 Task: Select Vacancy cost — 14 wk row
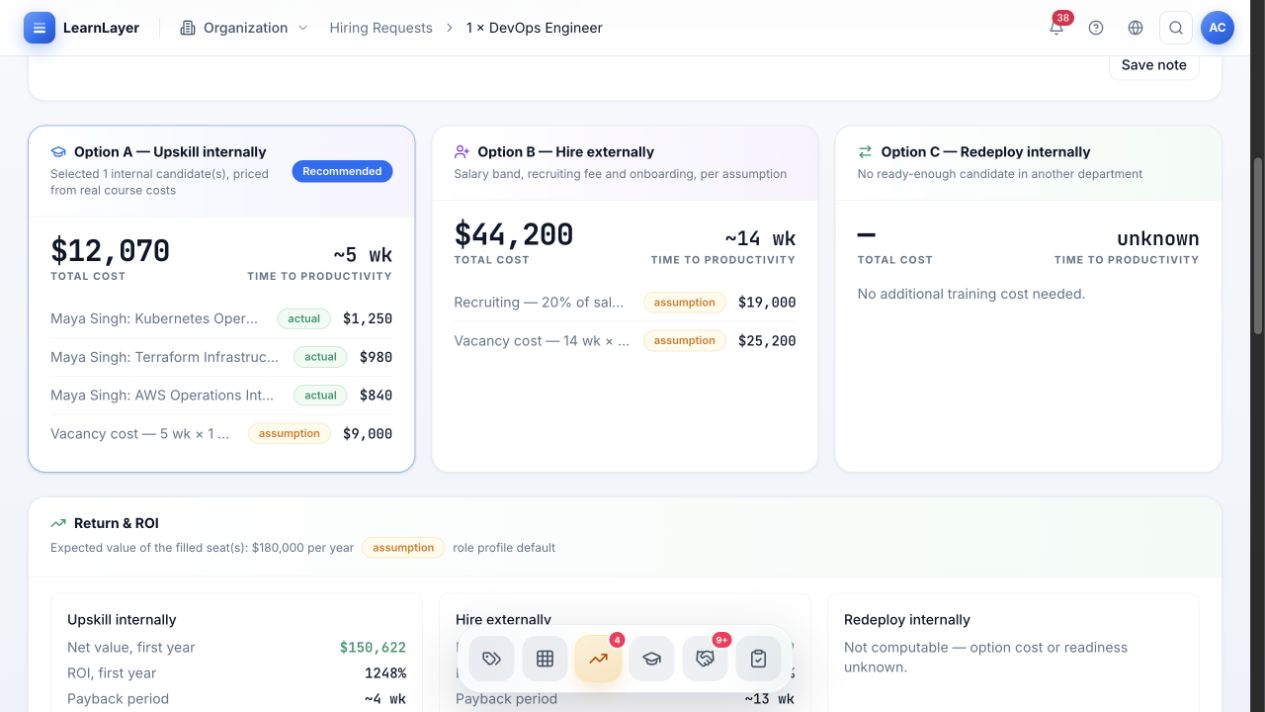tap(625, 341)
